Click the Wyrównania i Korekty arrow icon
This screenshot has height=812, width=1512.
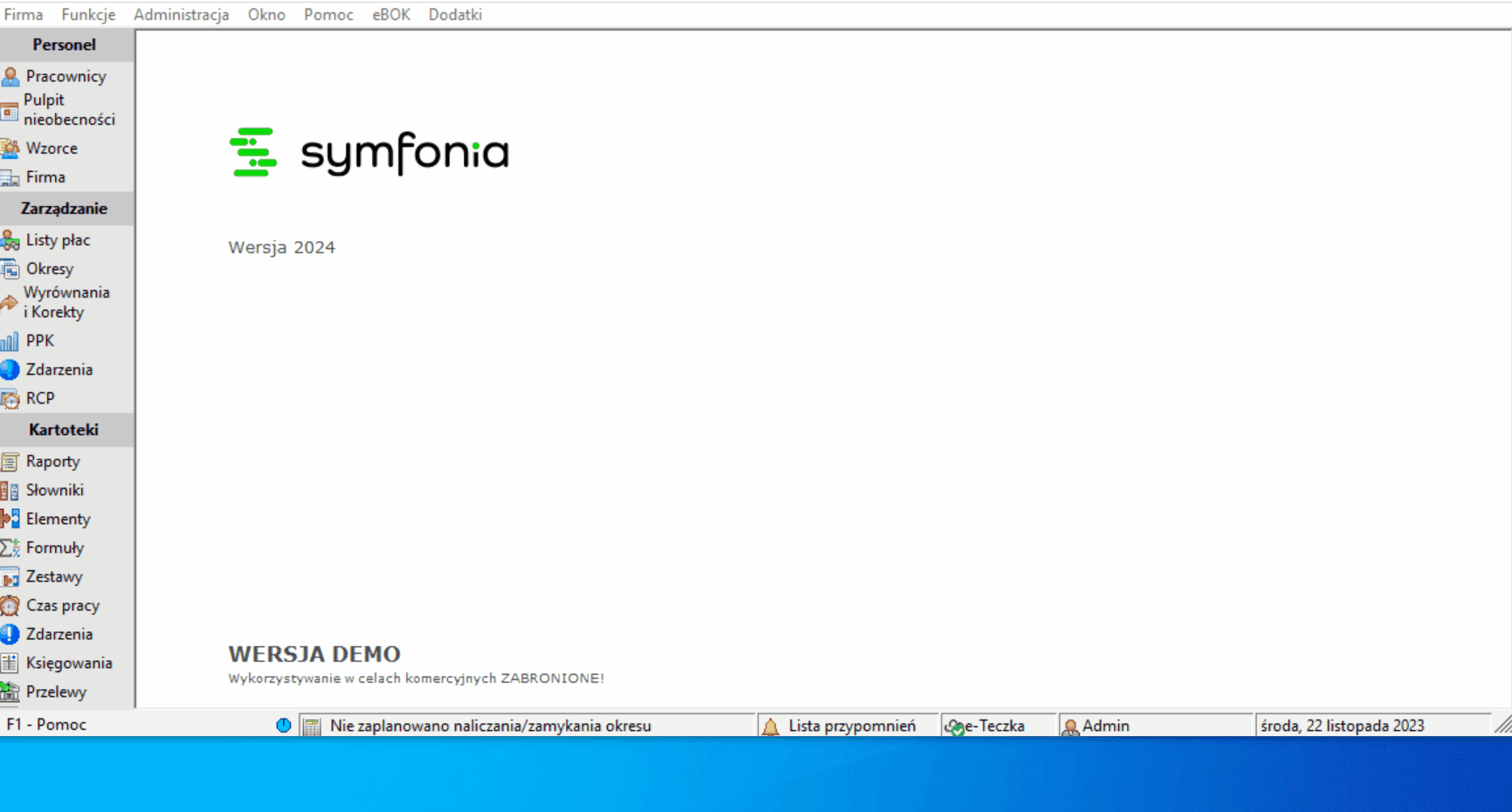point(10,303)
